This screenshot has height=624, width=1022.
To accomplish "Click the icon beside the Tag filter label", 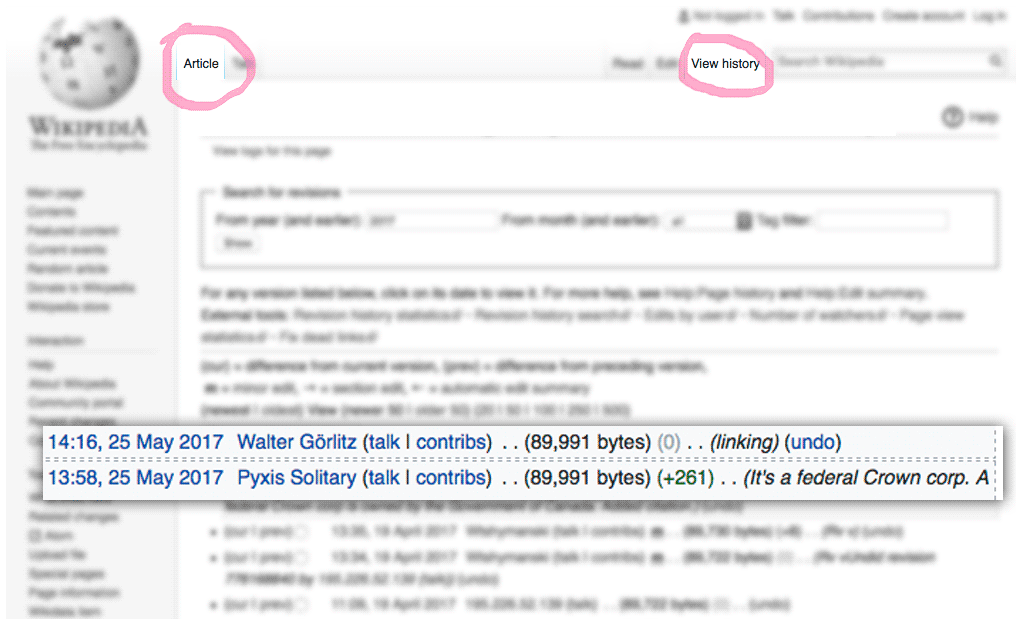I will (743, 221).
